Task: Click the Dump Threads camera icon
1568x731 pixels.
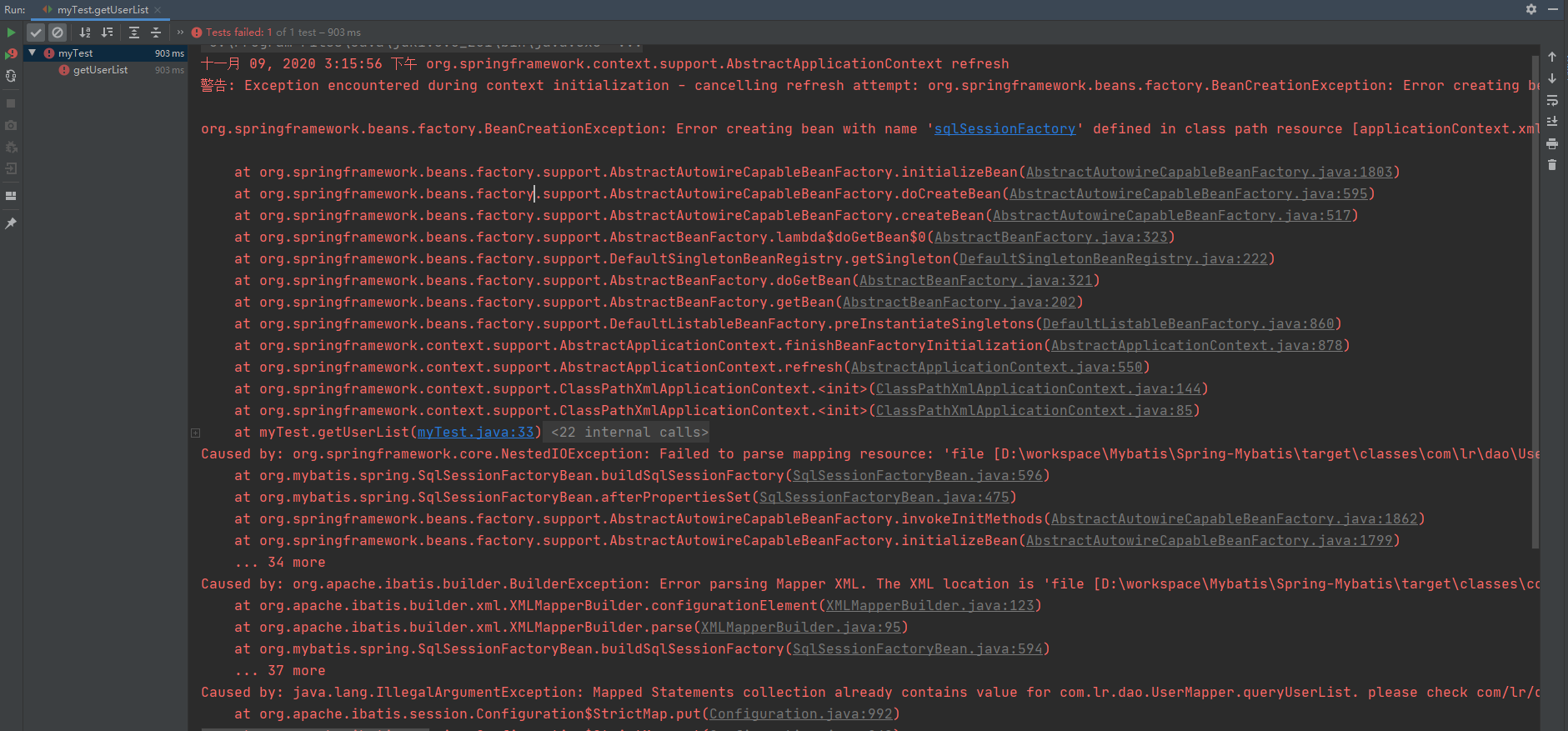Action: (11, 125)
